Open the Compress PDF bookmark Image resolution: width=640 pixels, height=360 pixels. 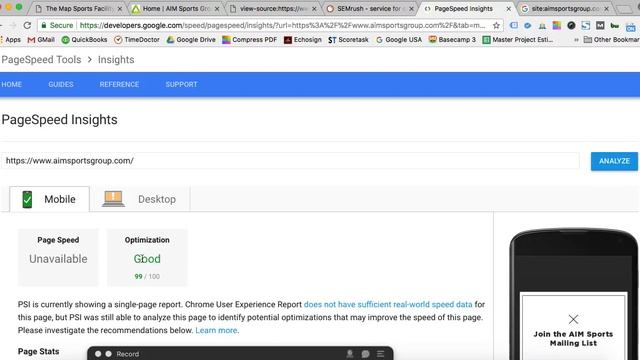click(x=249, y=40)
